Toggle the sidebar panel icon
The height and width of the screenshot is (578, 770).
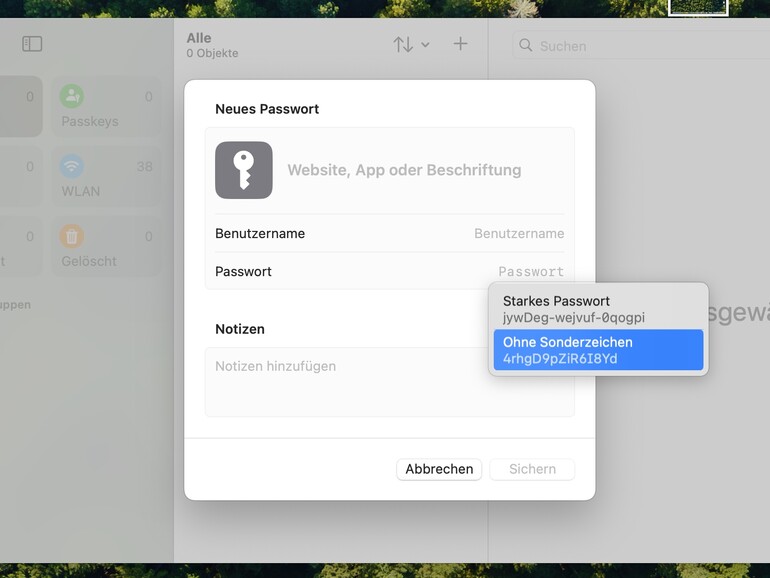(x=32, y=44)
